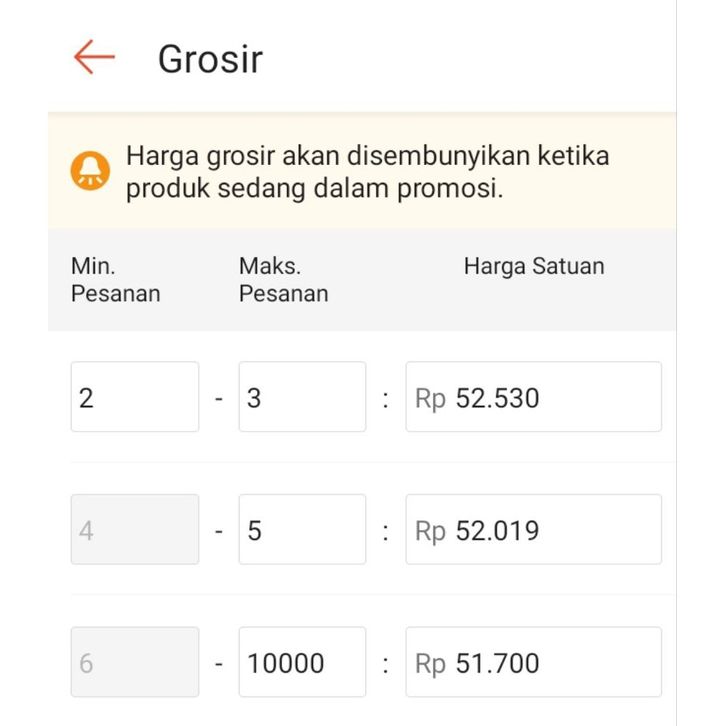Edit the unit price field showing 51.700
This screenshot has width=726, height=726.
(533, 662)
